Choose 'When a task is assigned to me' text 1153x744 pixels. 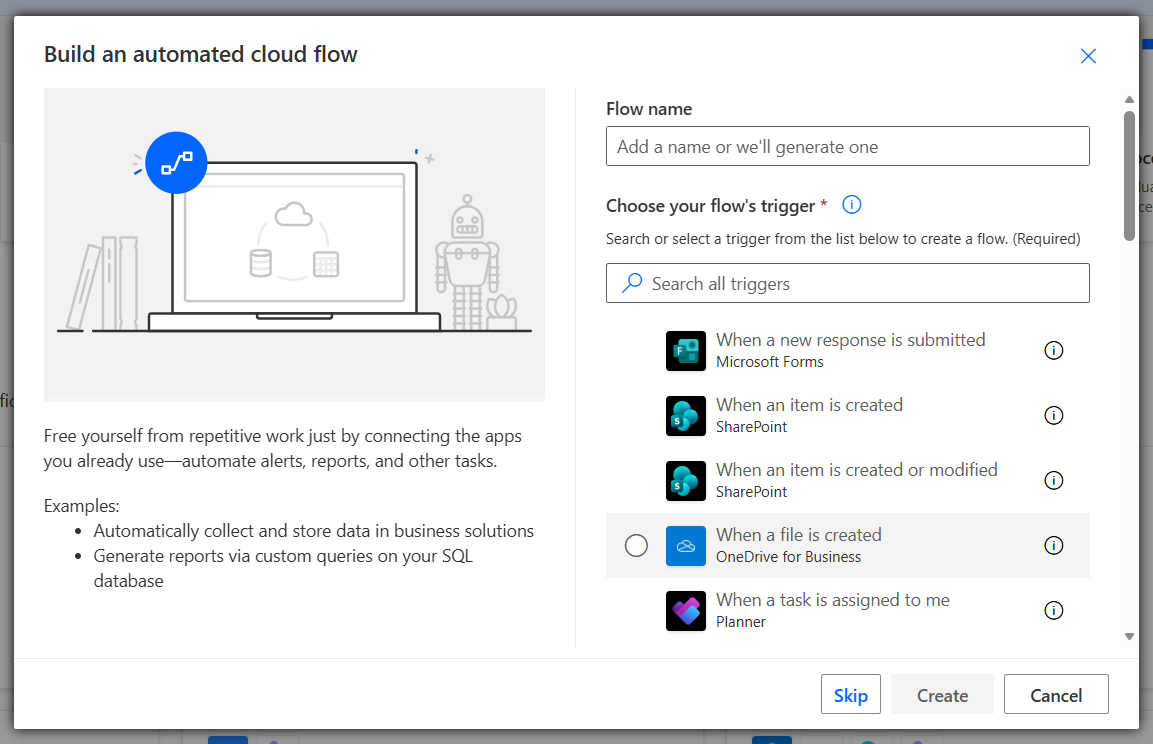point(833,600)
